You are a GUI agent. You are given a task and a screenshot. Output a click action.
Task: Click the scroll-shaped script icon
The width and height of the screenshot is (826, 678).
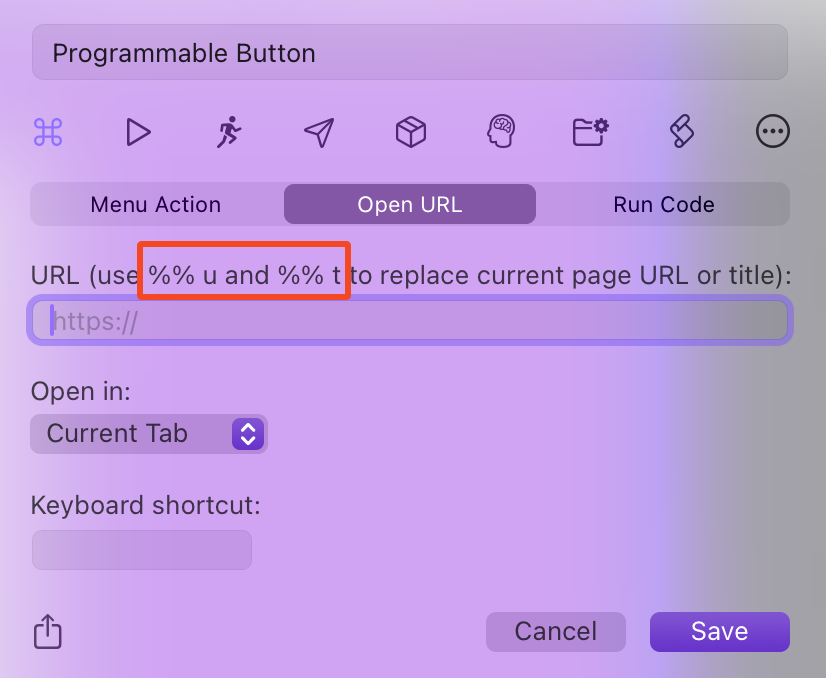pos(682,132)
